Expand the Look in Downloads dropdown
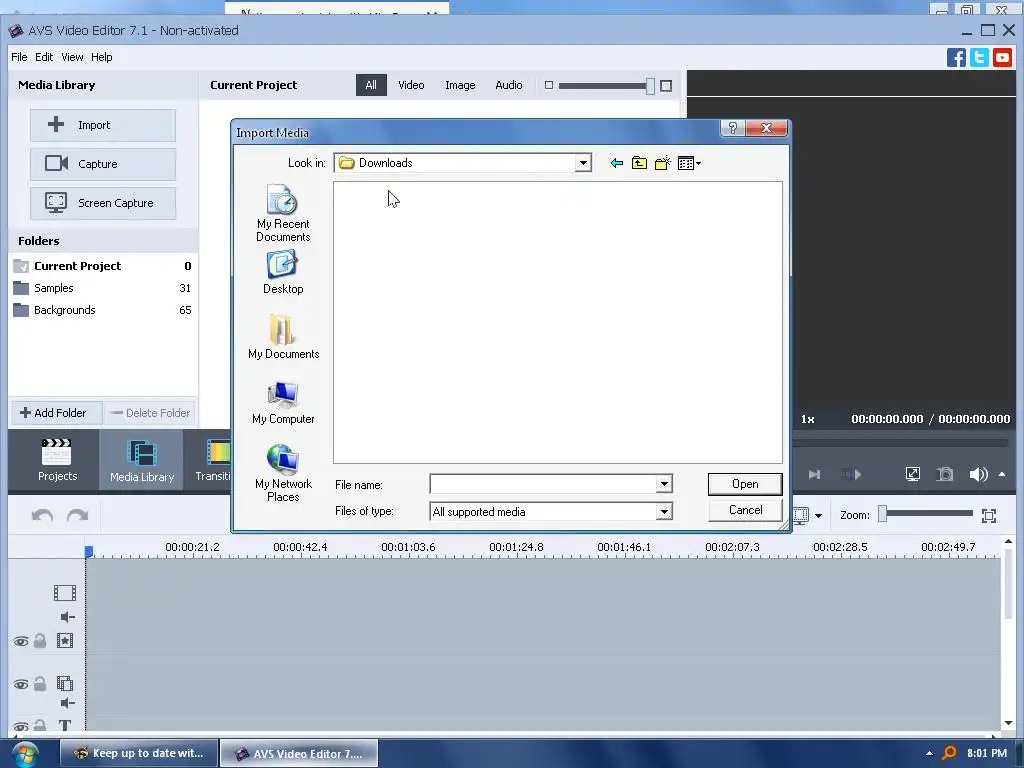 coord(583,163)
